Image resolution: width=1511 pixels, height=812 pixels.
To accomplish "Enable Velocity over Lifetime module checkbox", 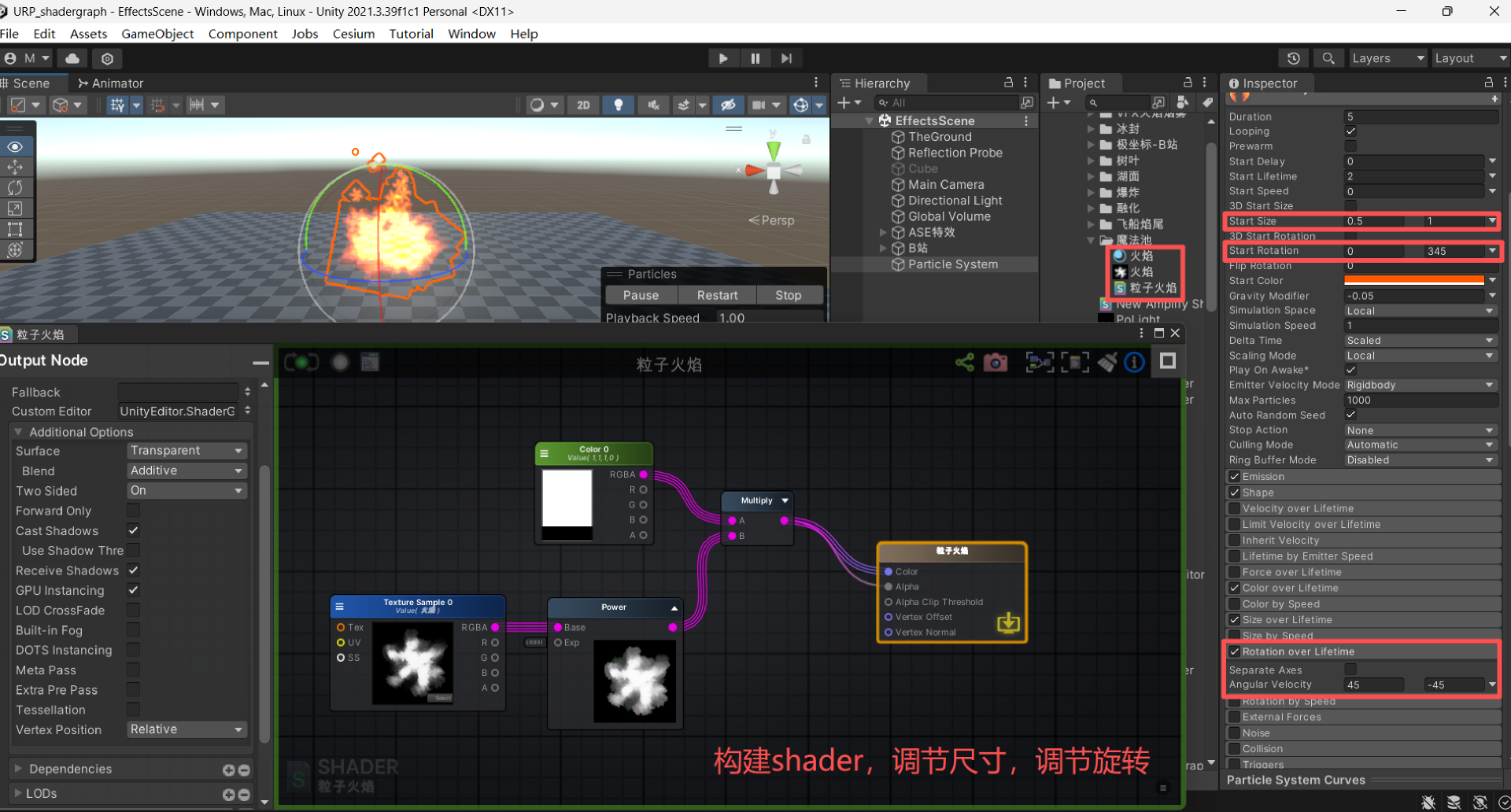I will point(1234,508).
